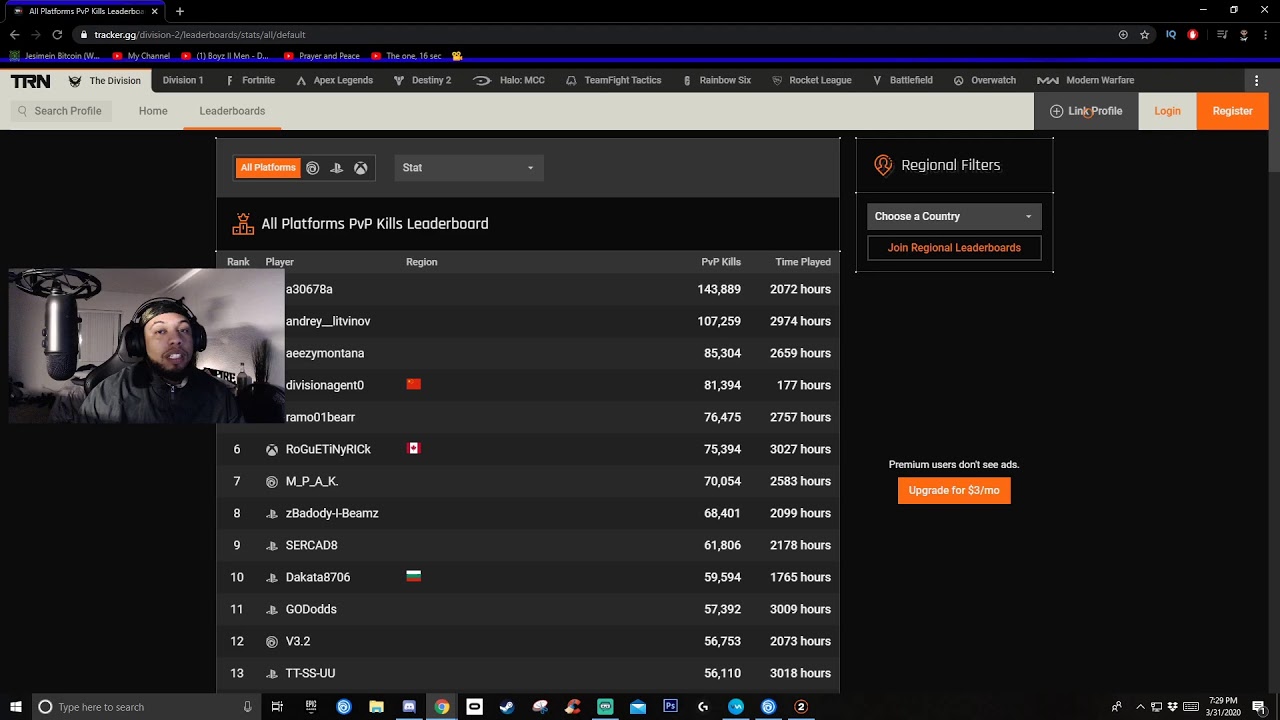
Task: Click Upgrade for $3/mo button
Action: (x=954, y=490)
